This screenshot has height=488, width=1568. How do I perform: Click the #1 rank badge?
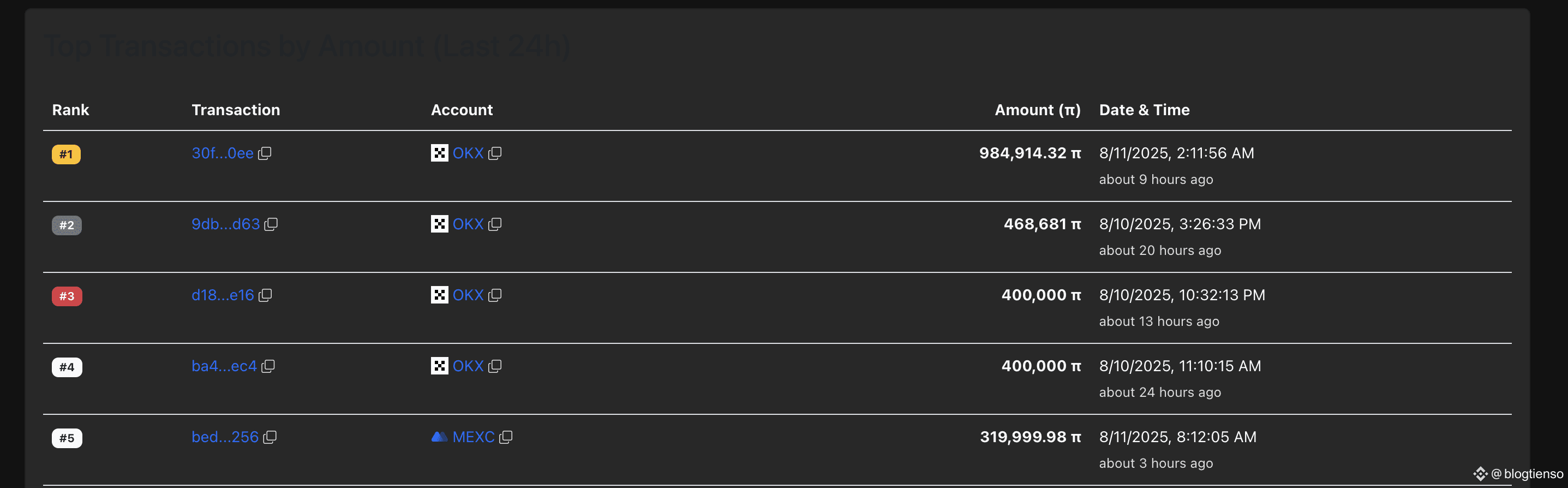coord(67,154)
